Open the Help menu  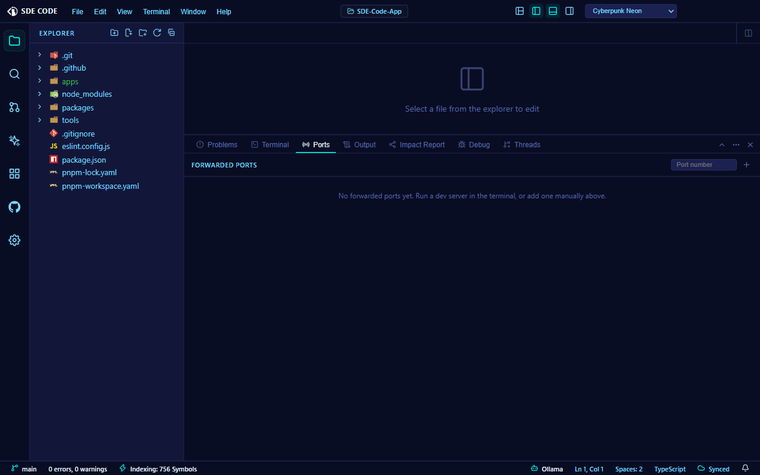tap(223, 12)
